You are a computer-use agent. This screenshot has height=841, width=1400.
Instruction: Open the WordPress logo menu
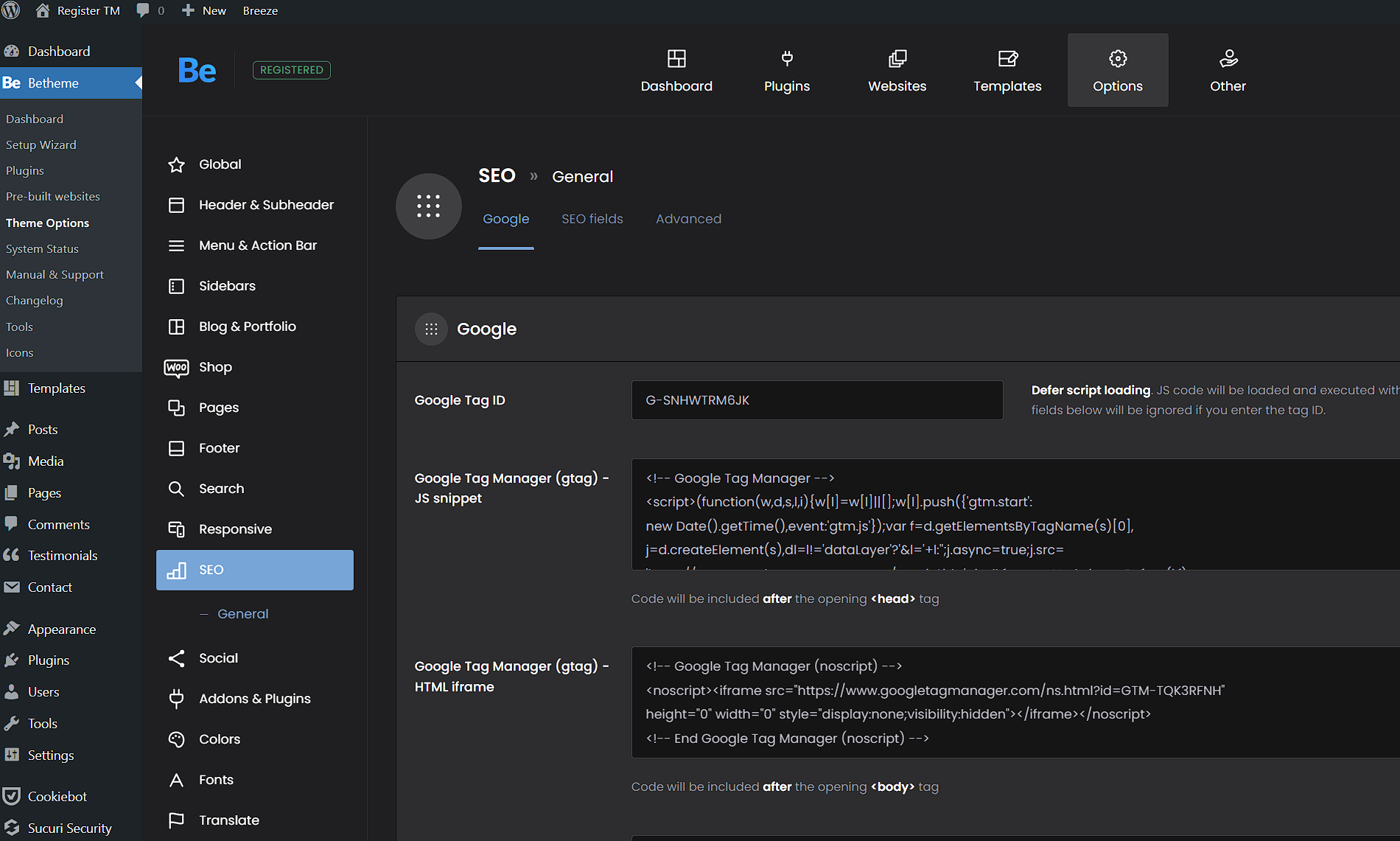[x=11, y=10]
